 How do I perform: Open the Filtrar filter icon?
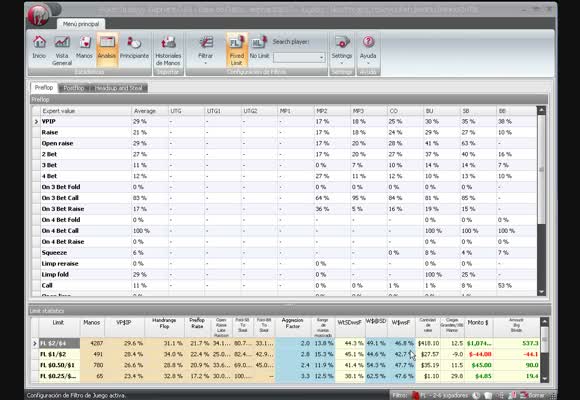click(x=205, y=50)
